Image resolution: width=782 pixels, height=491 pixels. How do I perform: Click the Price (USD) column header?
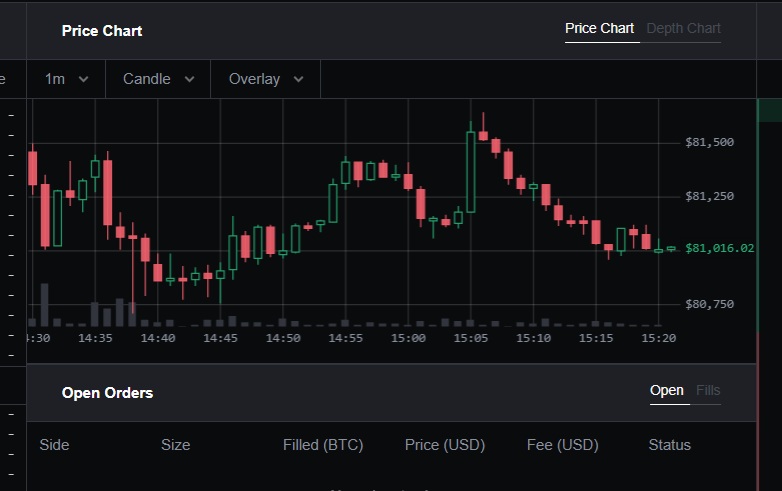tap(444, 445)
